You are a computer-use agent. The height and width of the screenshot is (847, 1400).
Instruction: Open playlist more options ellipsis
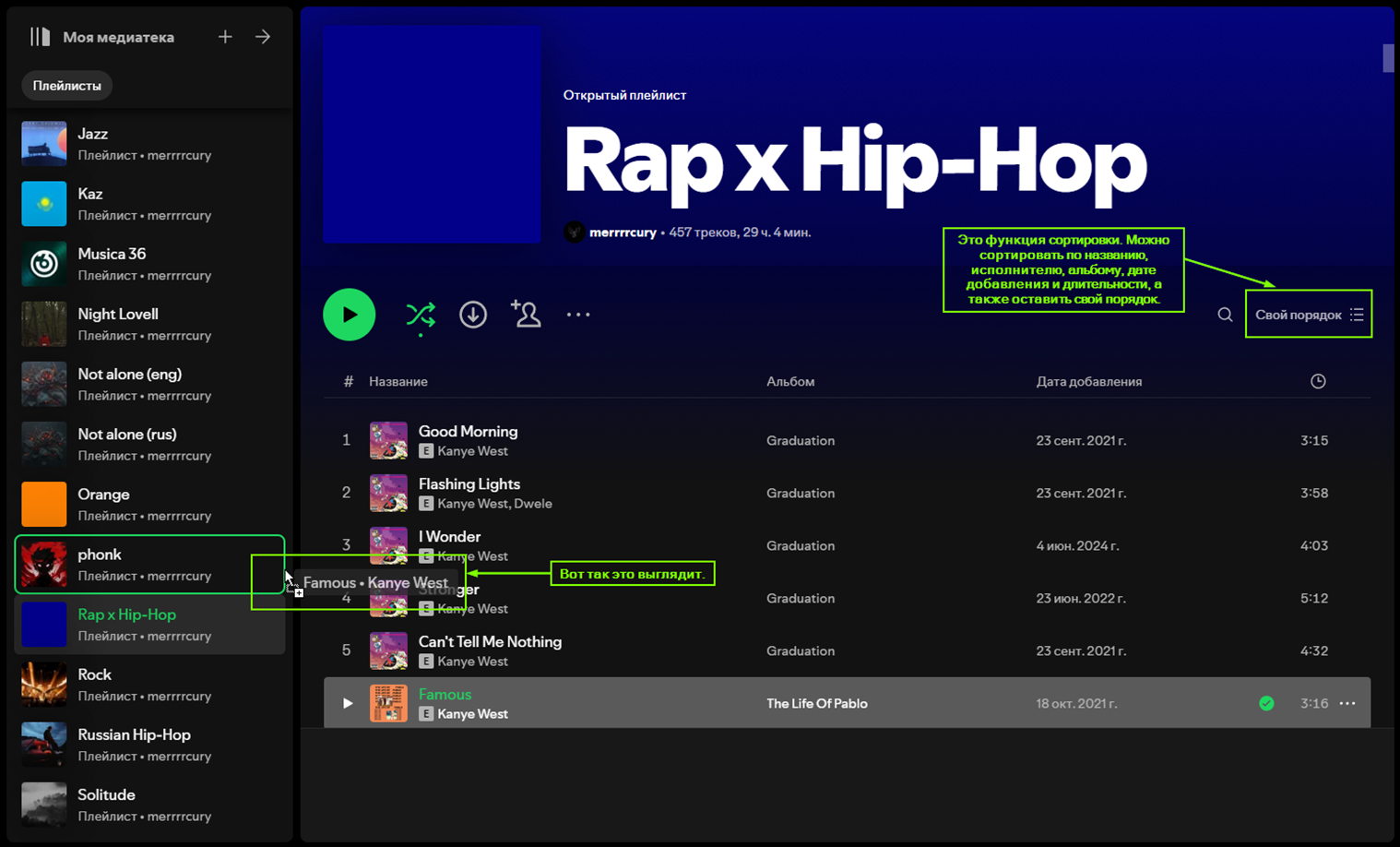point(578,315)
